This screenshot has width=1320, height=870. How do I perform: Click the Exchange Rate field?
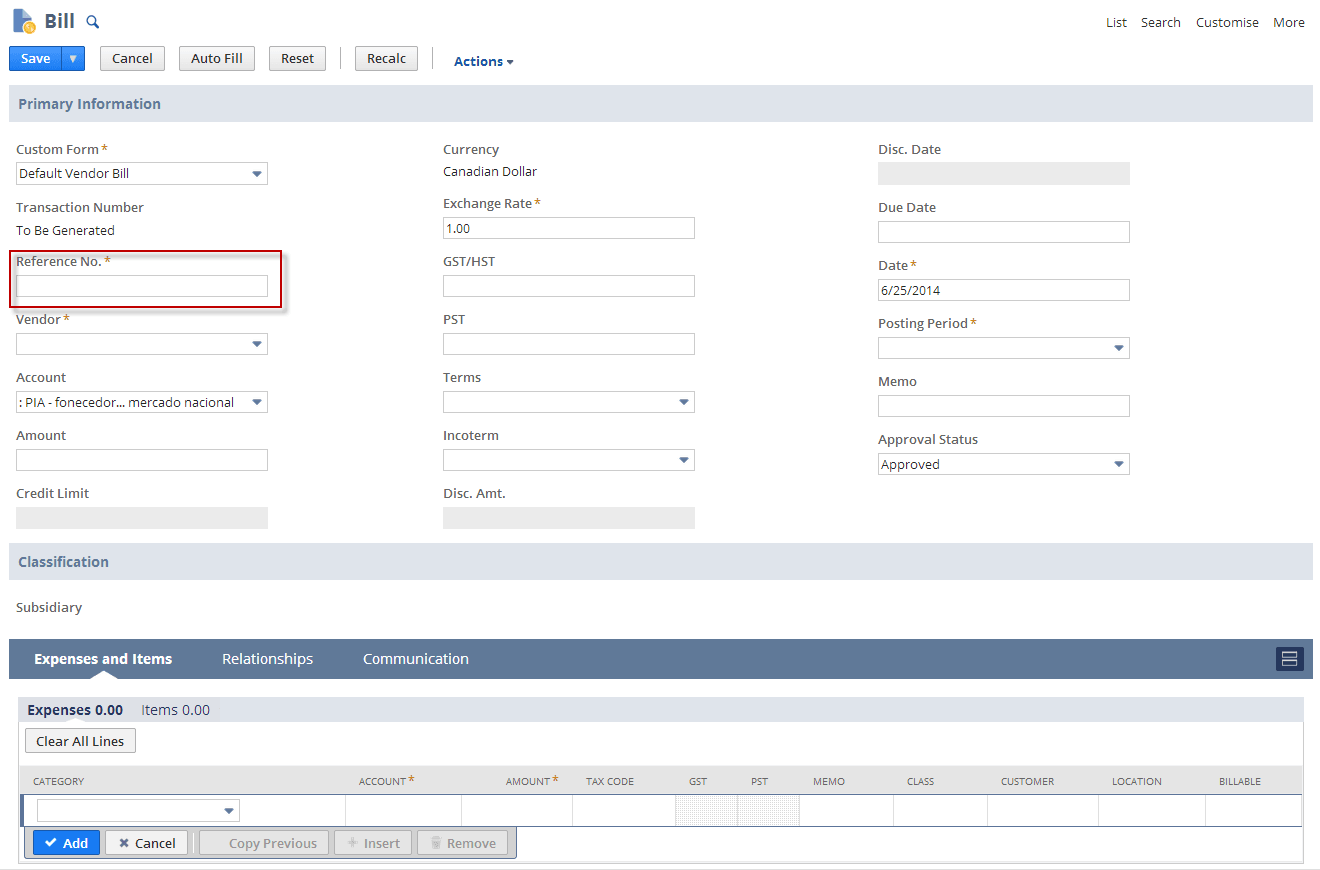[x=569, y=228]
